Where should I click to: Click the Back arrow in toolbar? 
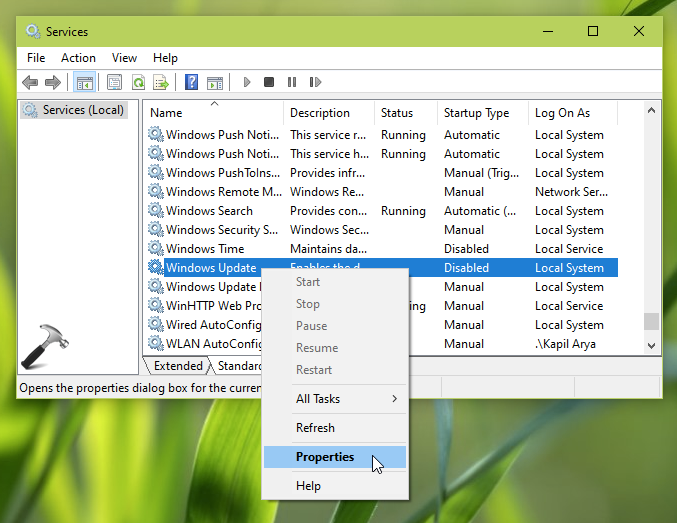coord(30,82)
